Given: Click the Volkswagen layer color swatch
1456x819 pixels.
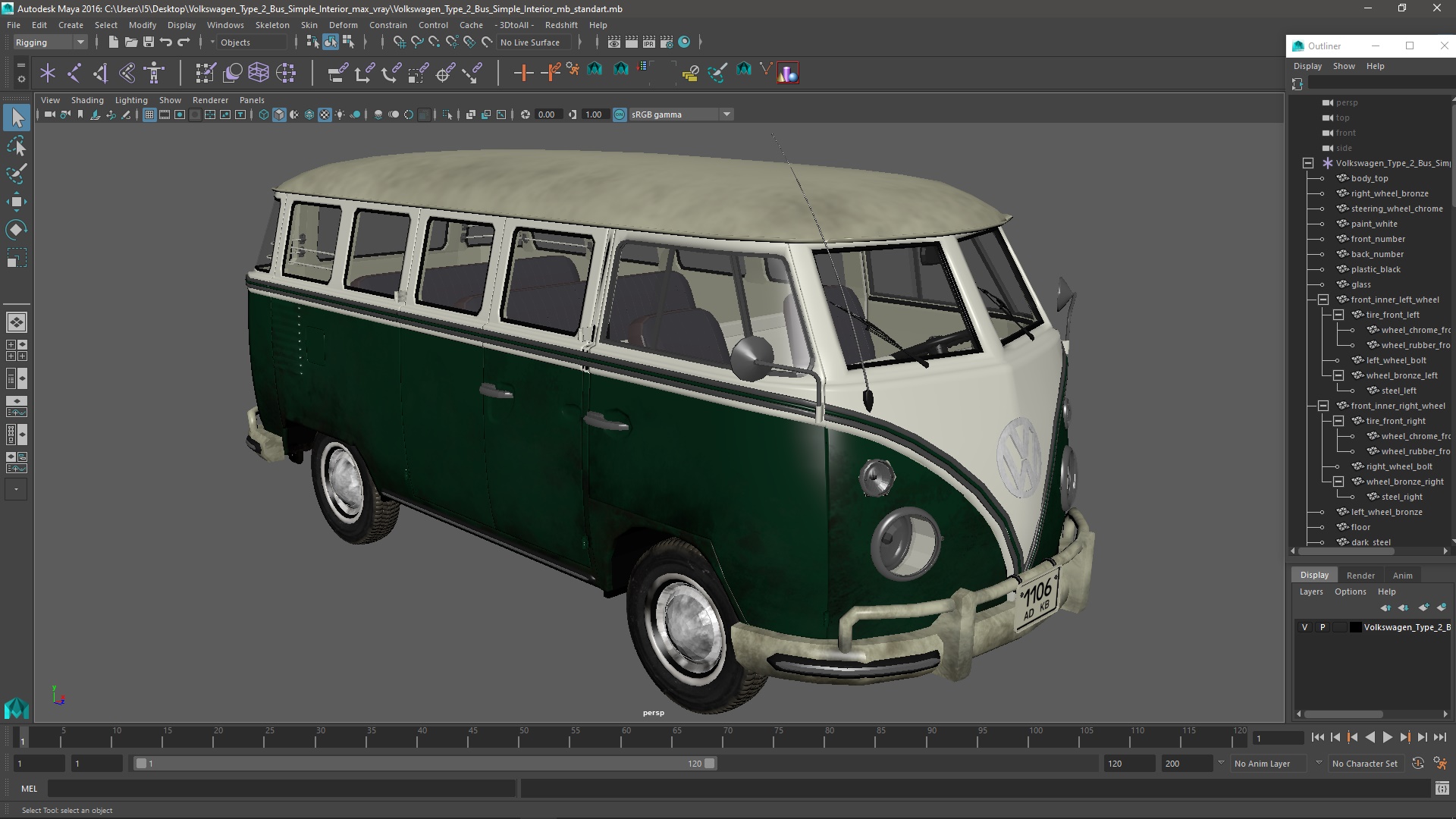Looking at the screenshot, I should coord(1356,627).
